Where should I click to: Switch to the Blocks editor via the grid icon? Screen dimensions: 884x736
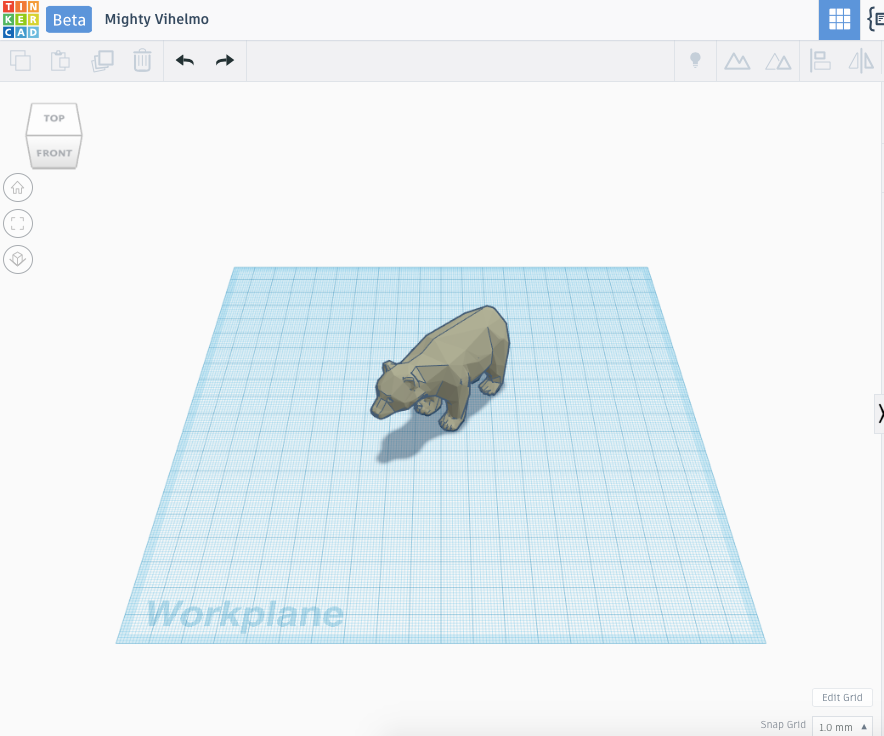pos(839,20)
